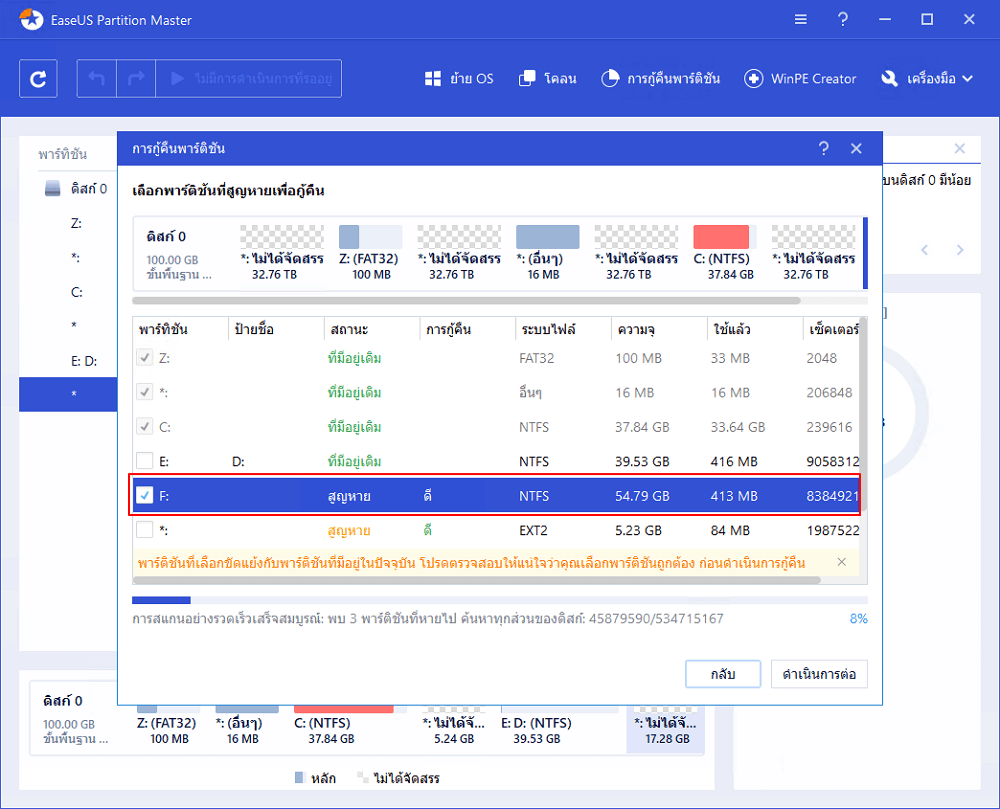Select Z: (FAT32) block in dialog disk map
Screen dimensions: 1000x809
click(x=370, y=252)
